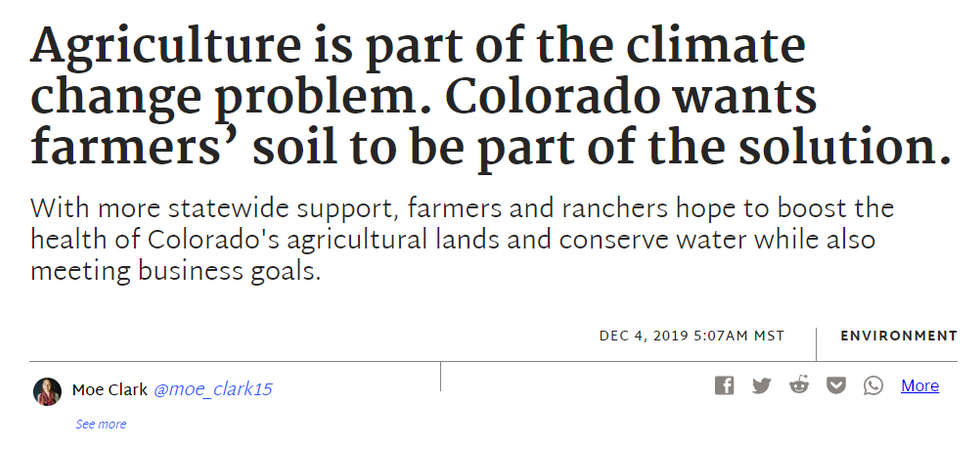Share the article on Twitter
Viewport: 980px width, 450px height.
click(x=762, y=386)
